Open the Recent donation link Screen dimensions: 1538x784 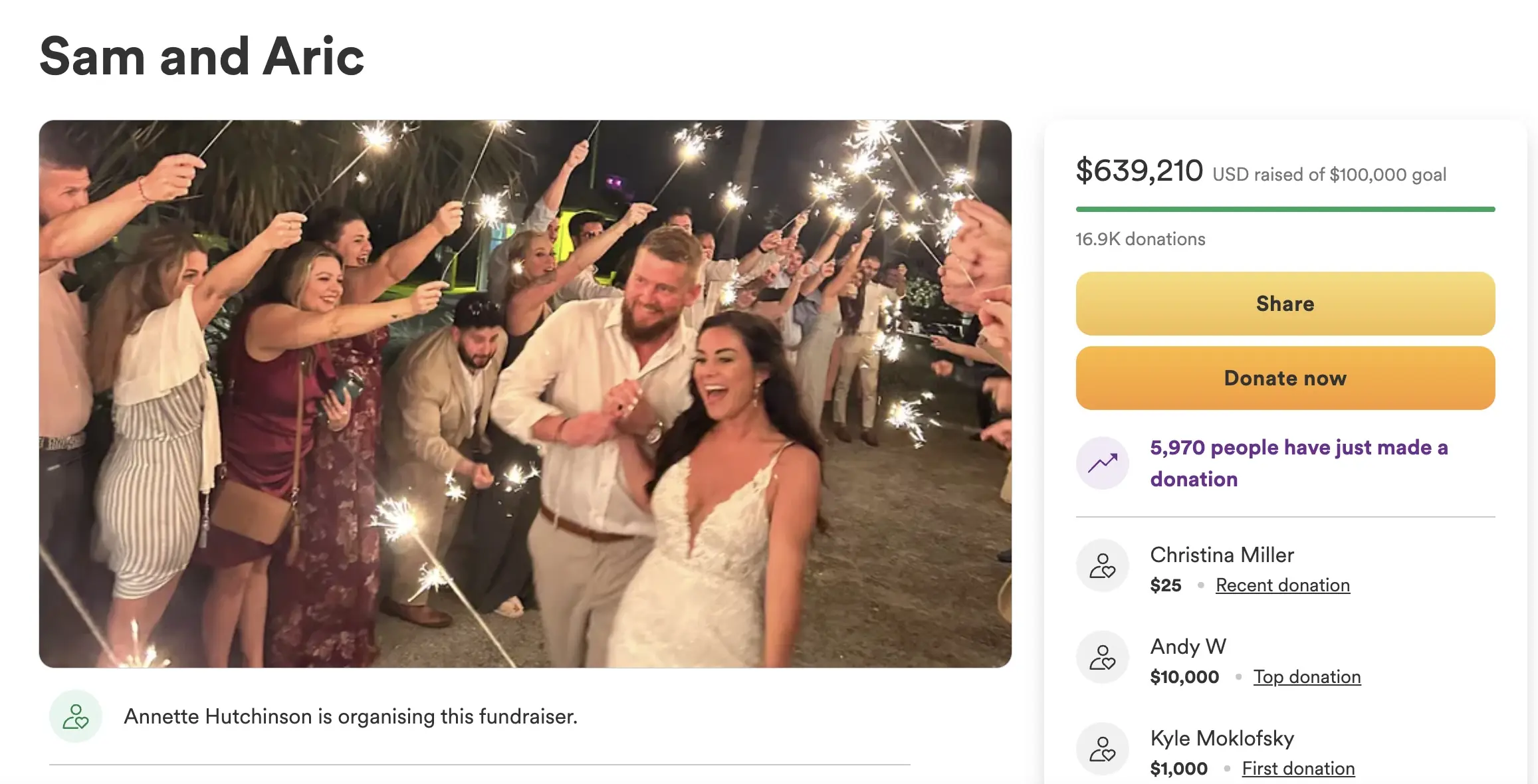tap(1282, 585)
